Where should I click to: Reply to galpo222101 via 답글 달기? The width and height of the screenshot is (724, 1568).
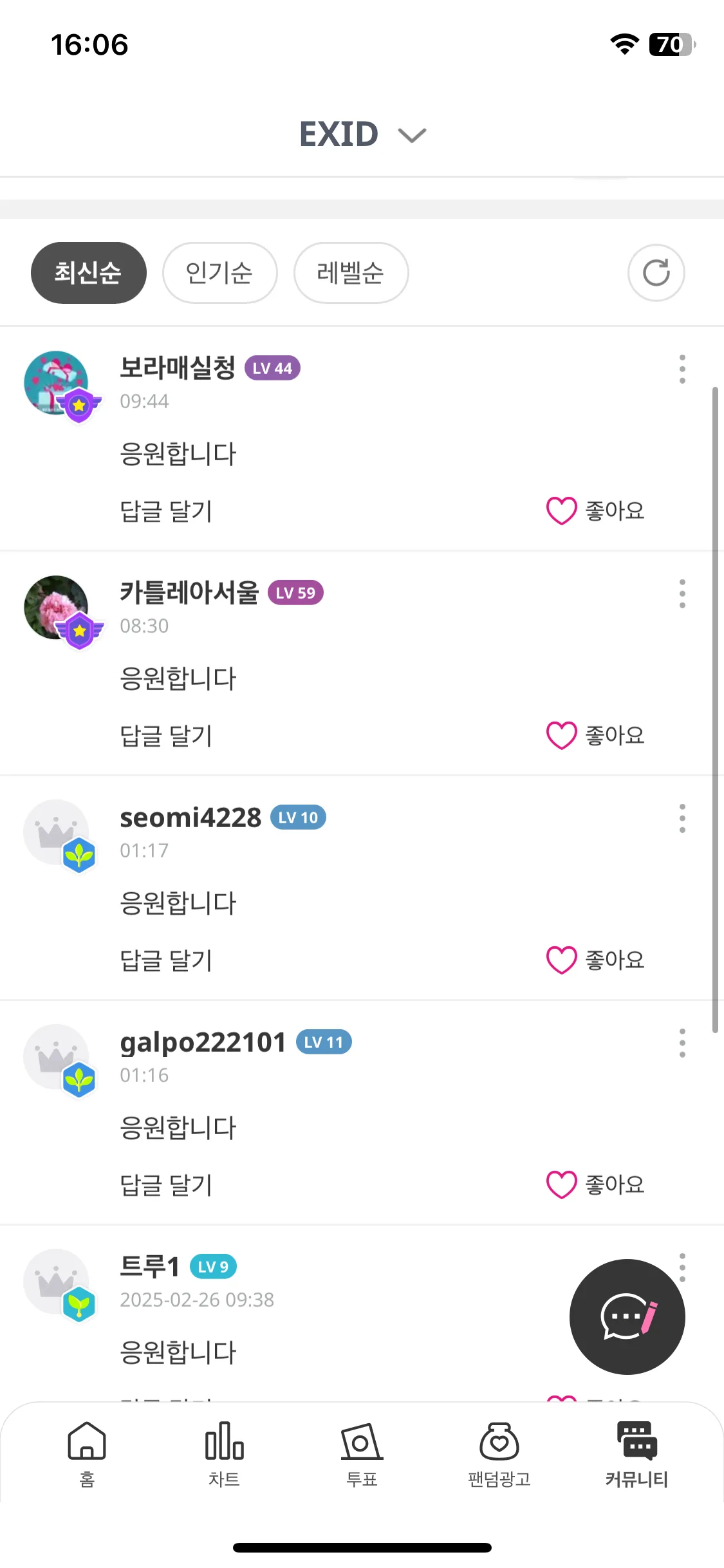pos(166,1185)
